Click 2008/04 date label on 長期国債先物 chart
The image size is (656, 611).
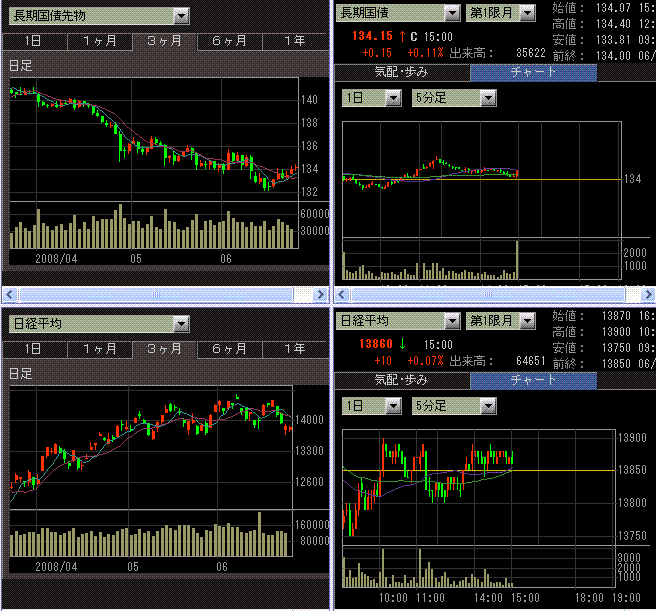pyautogui.click(x=56, y=259)
